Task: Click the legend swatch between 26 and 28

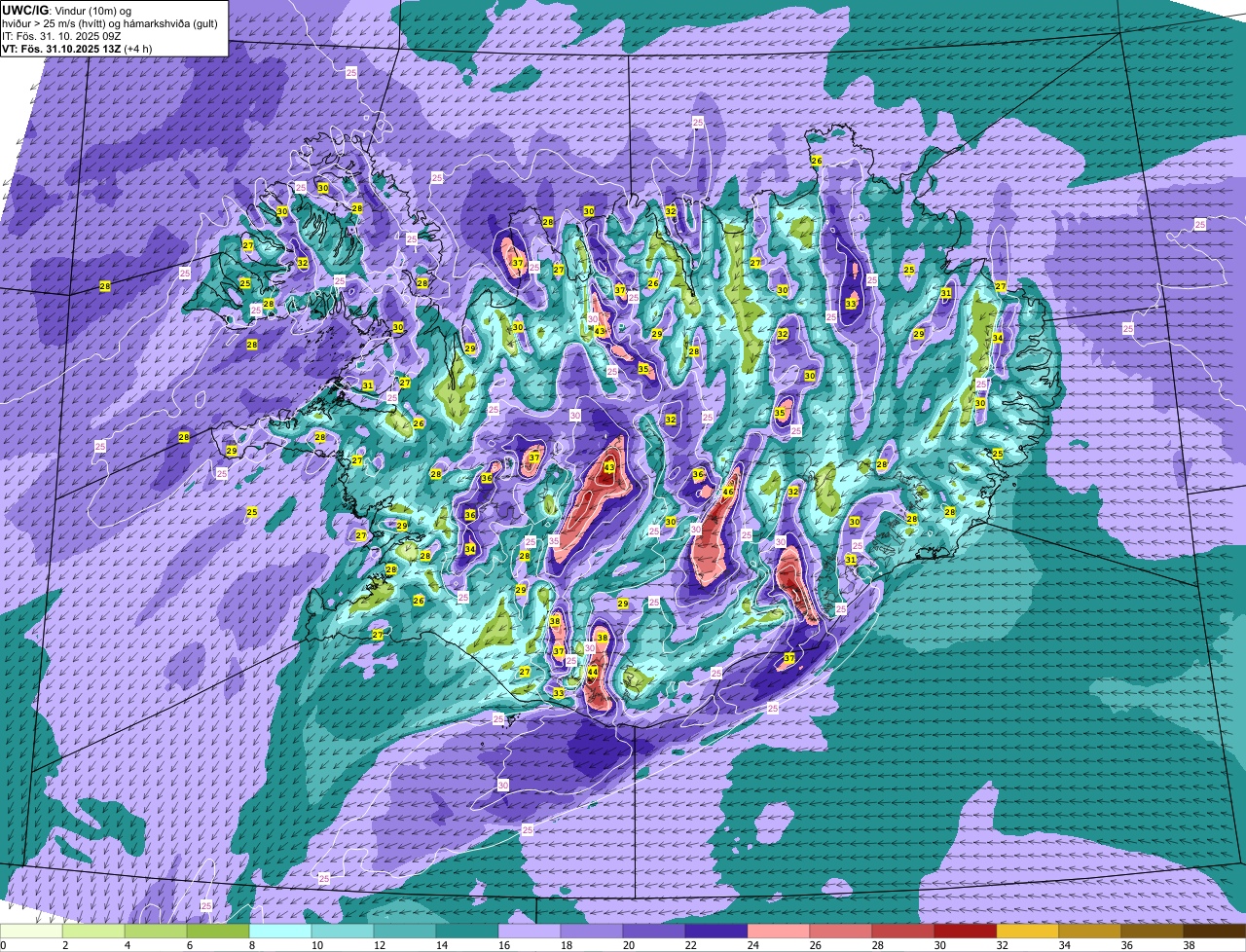Action: point(841,931)
